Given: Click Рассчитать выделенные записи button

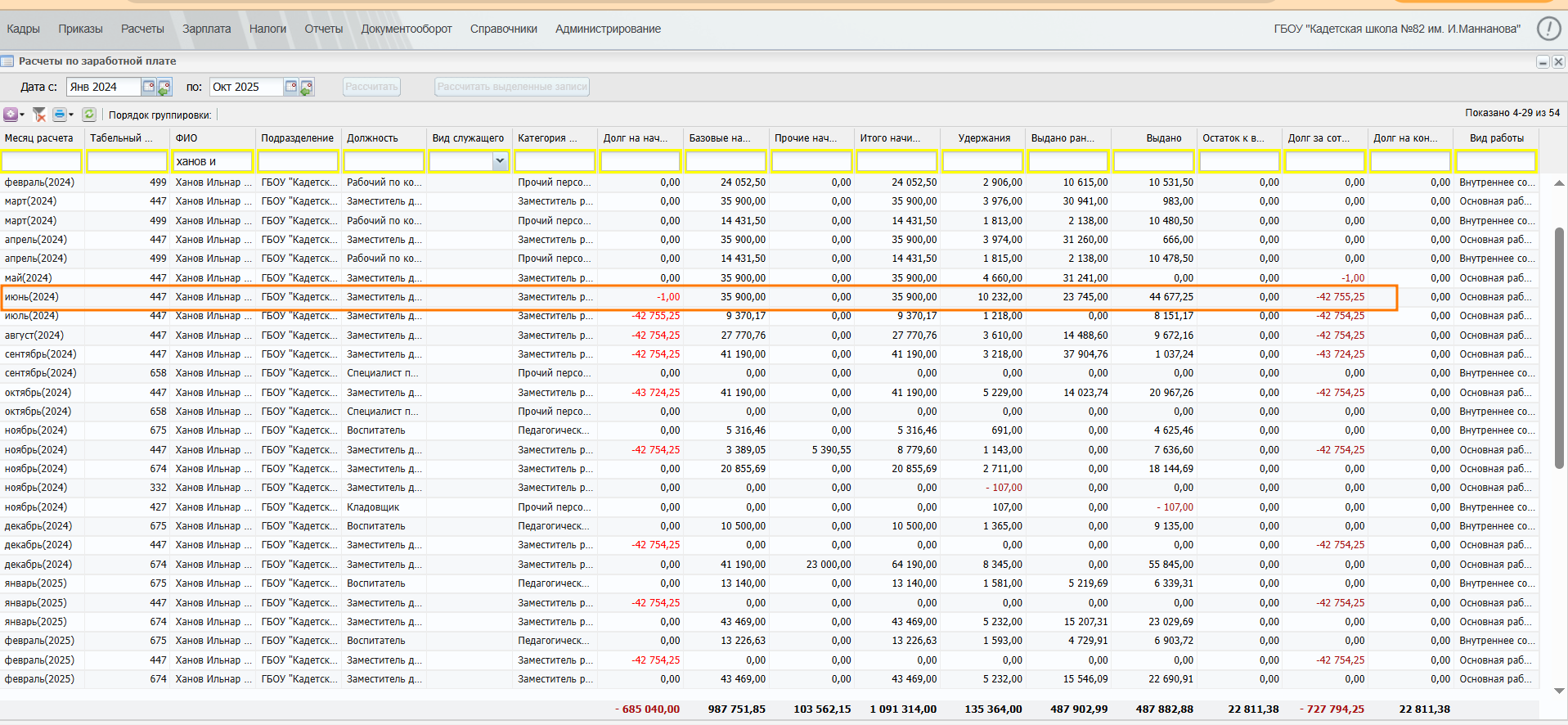Looking at the screenshot, I should point(512,87).
